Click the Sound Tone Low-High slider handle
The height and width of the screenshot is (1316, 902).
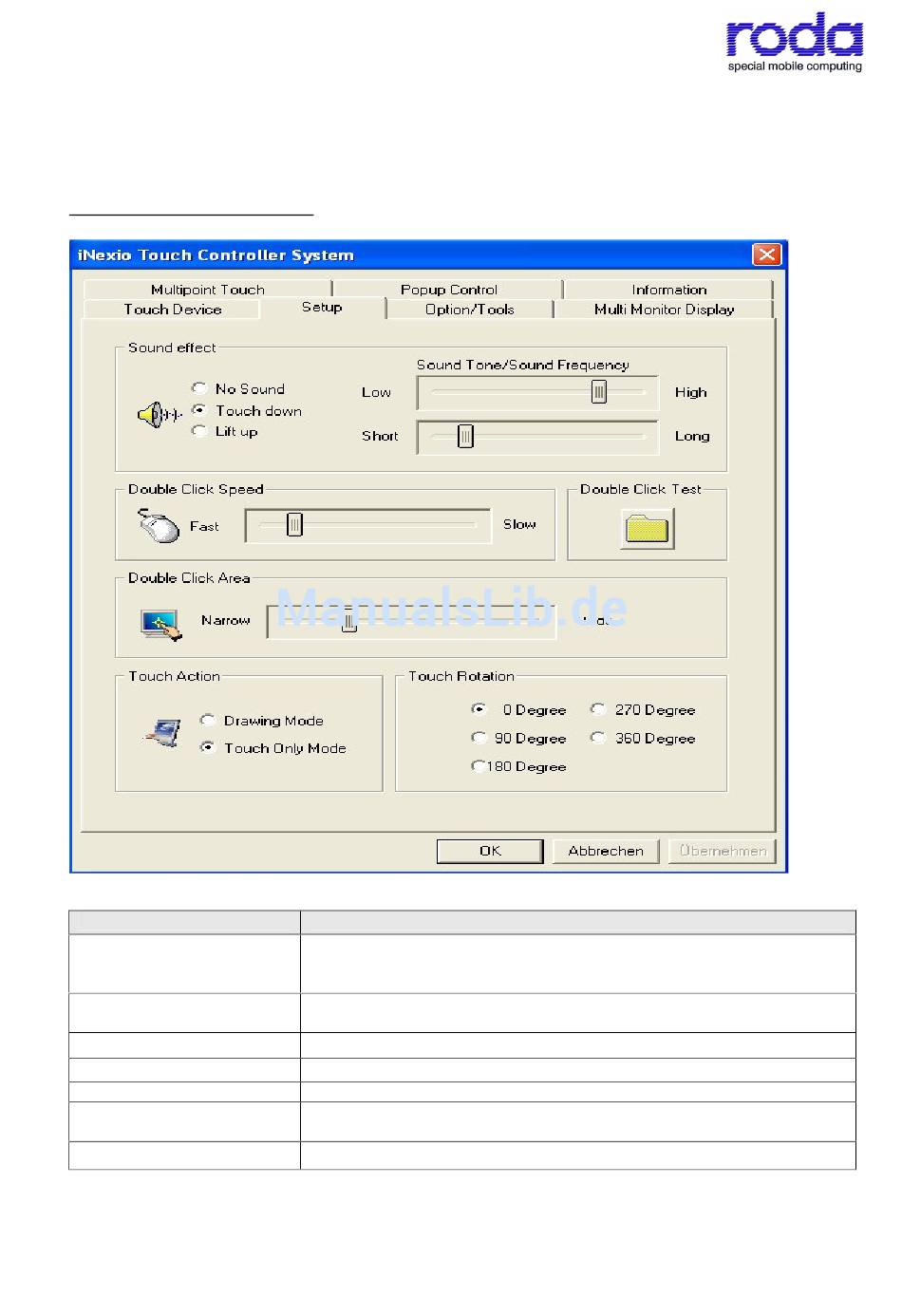pos(599,391)
